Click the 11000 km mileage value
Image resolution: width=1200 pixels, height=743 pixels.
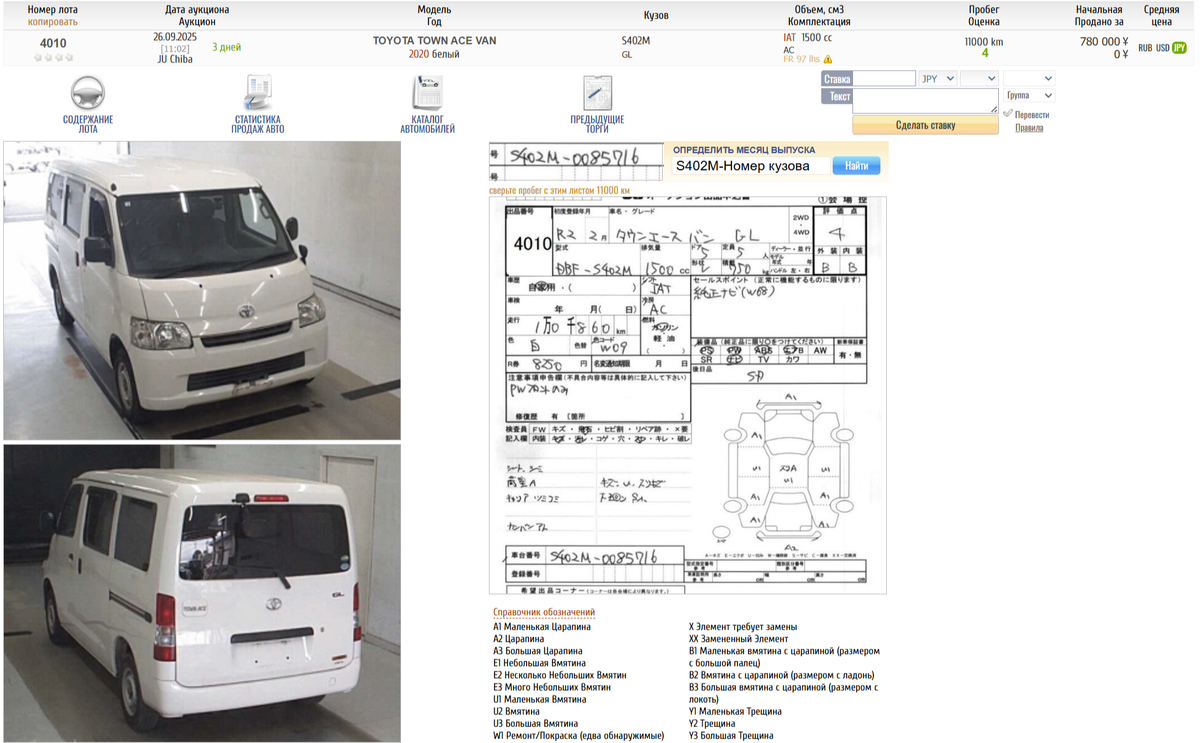tap(984, 42)
